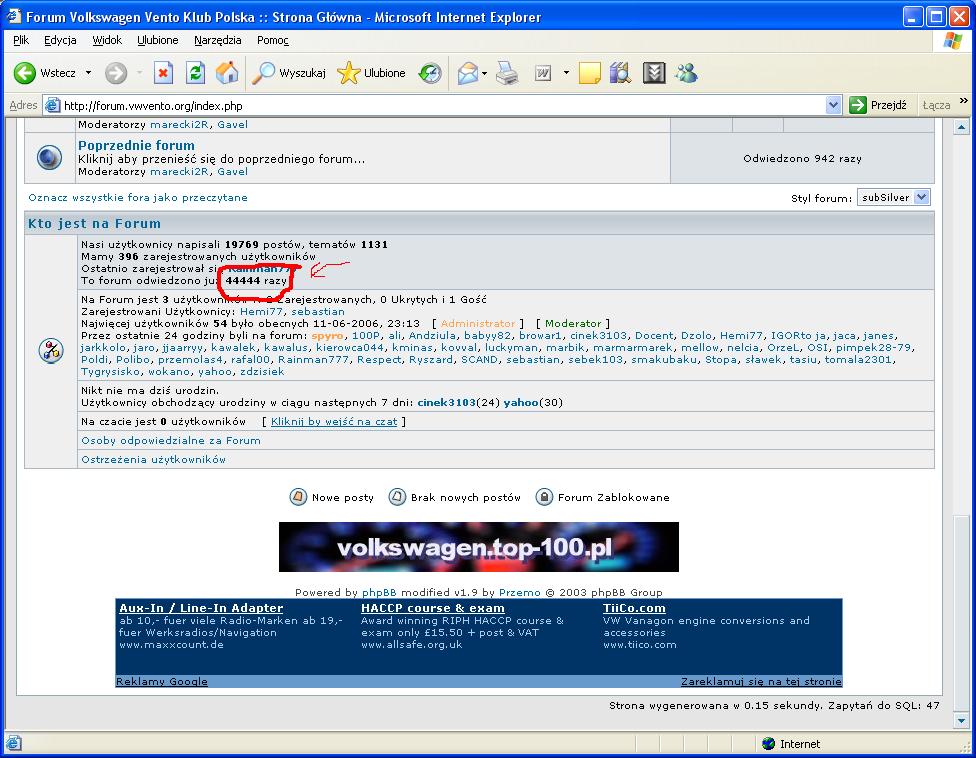Print the page with printer icon
The width and height of the screenshot is (976, 758).
(507, 73)
